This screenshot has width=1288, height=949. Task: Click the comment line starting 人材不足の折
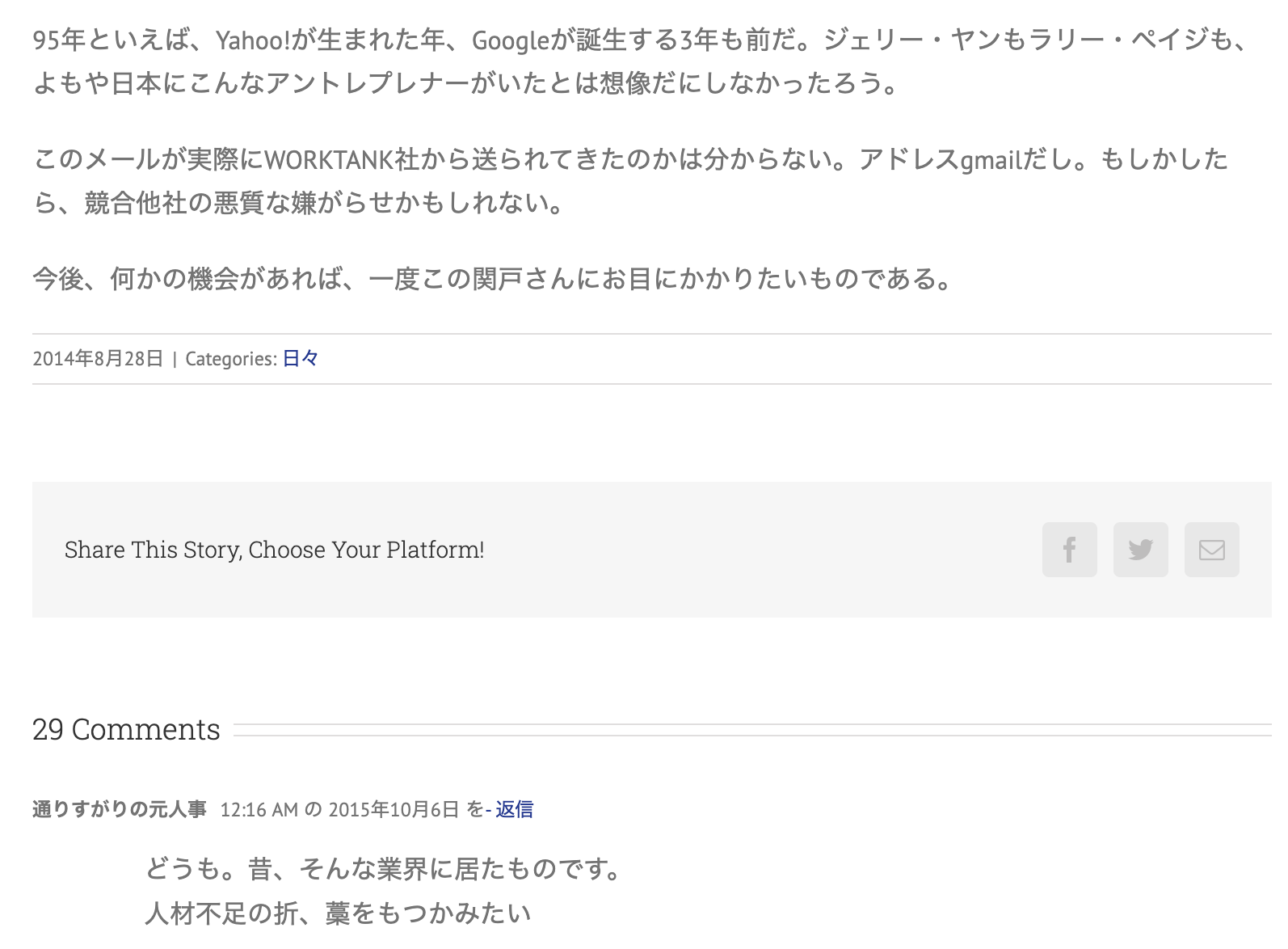[338, 913]
